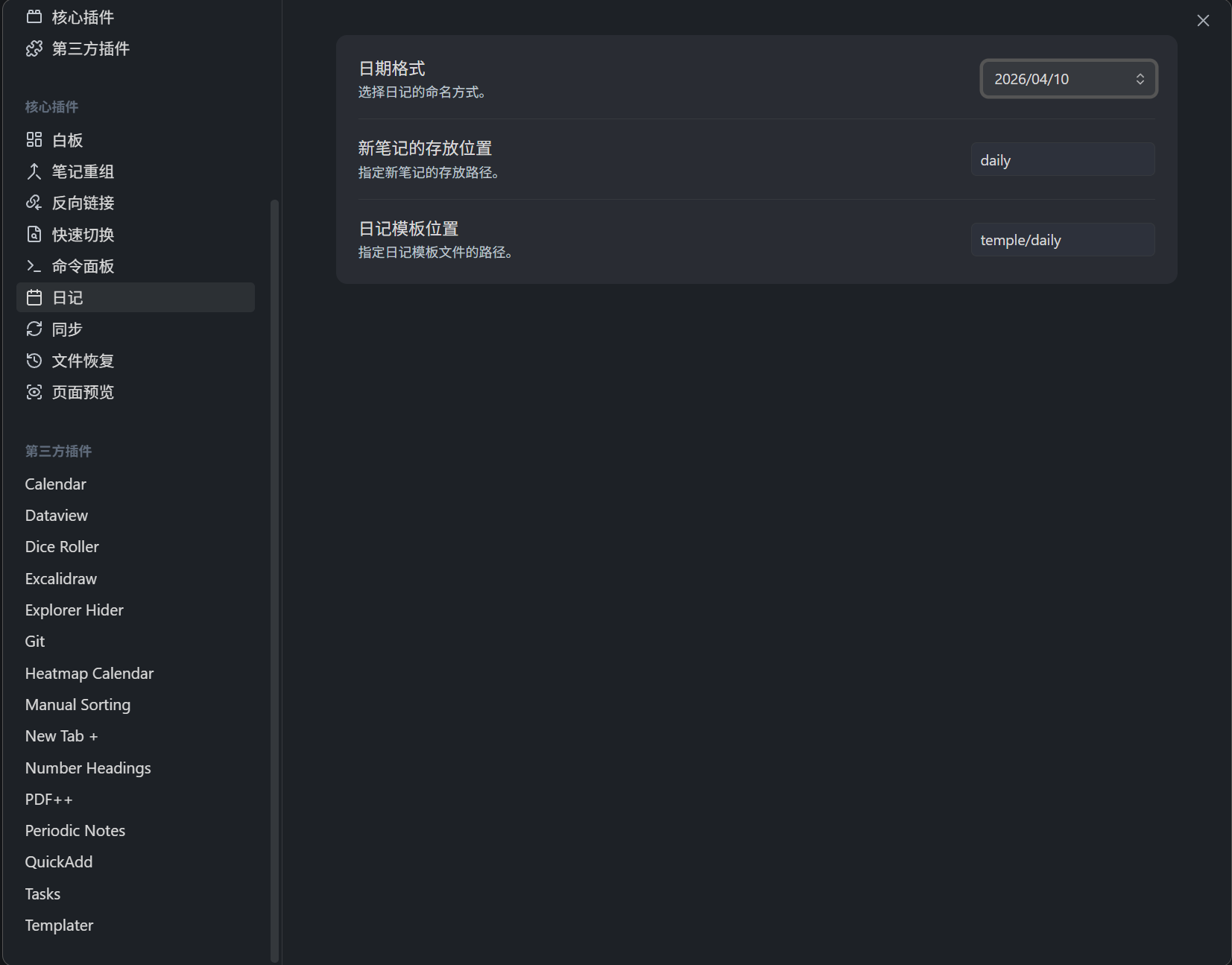
Task: Click the date format dropdown chevron arrows
Action: point(1140,79)
